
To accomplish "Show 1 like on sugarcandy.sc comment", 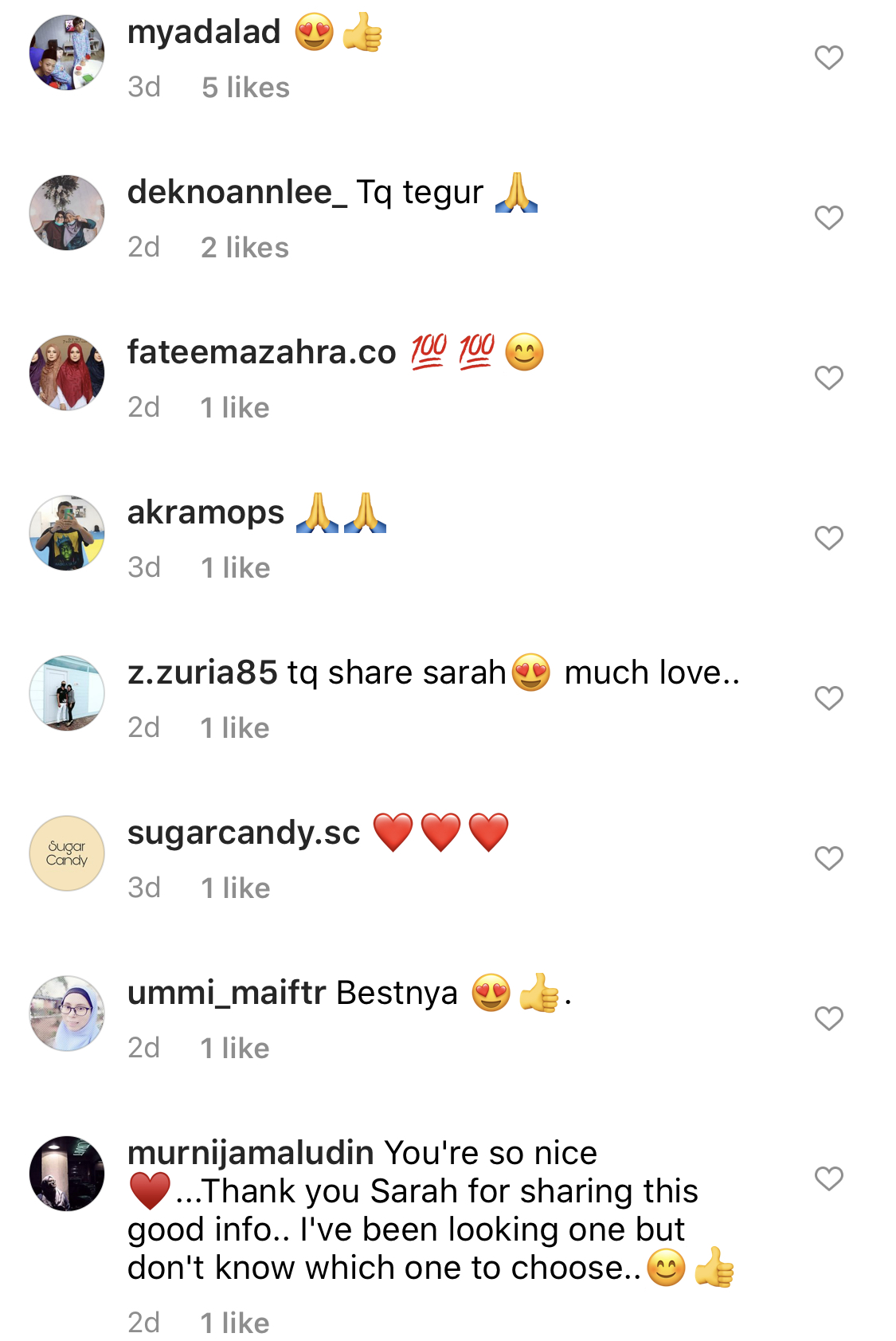I will (235, 888).
